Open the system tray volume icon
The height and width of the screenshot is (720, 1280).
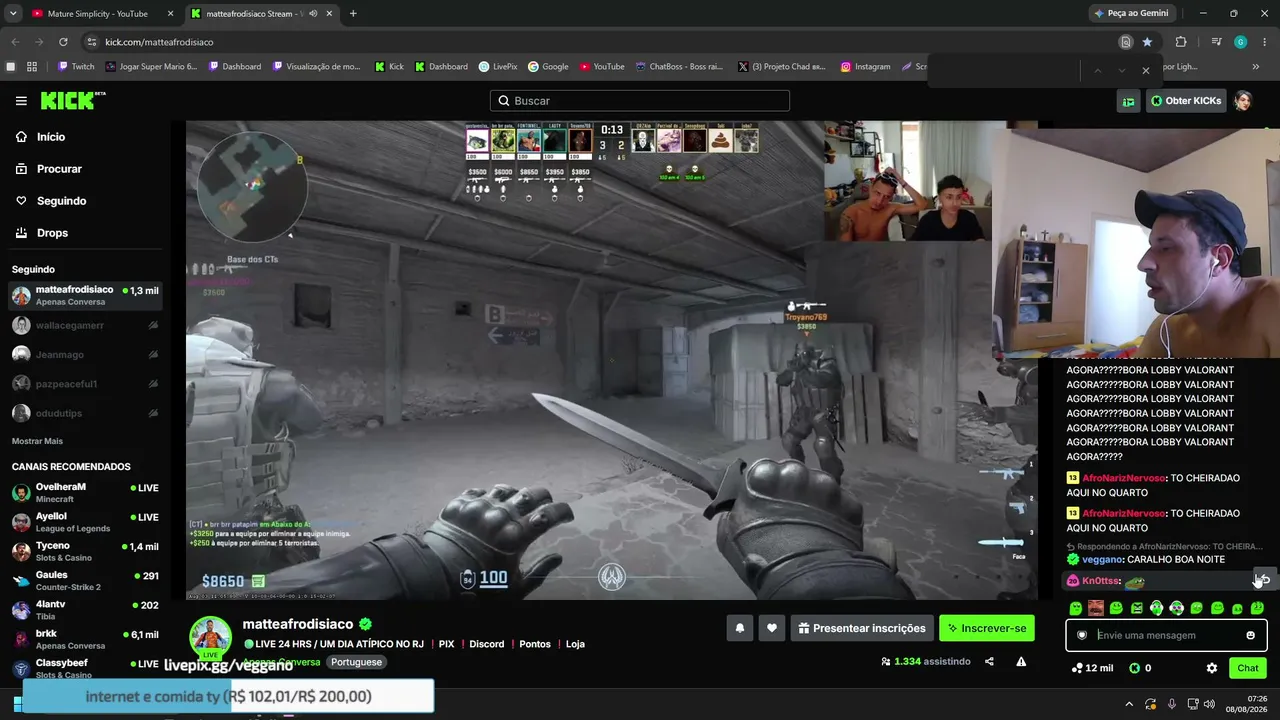pos(1209,704)
